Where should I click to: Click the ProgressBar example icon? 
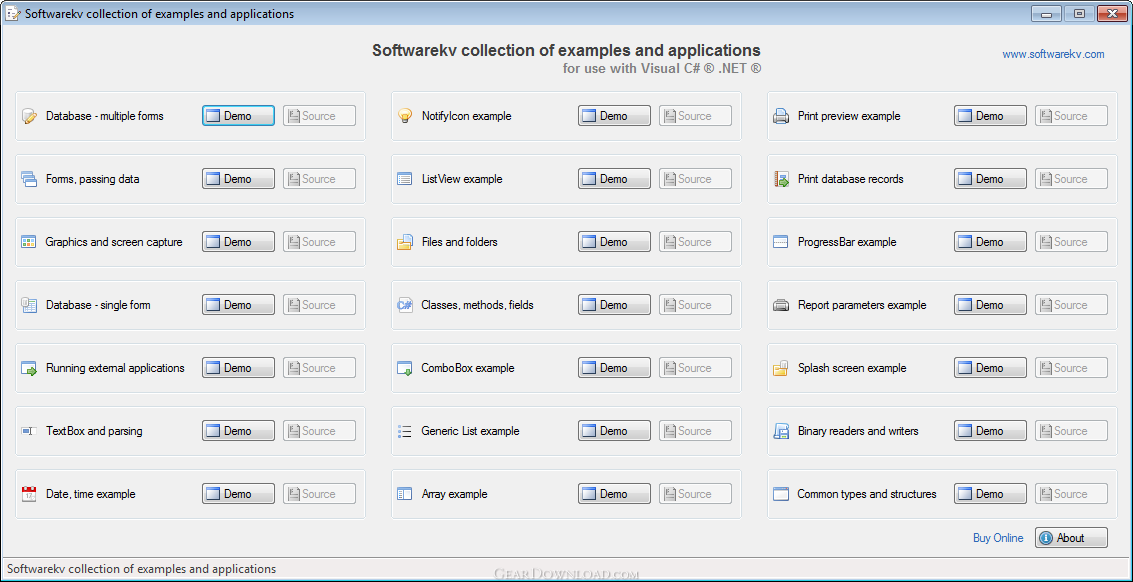(x=781, y=241)
